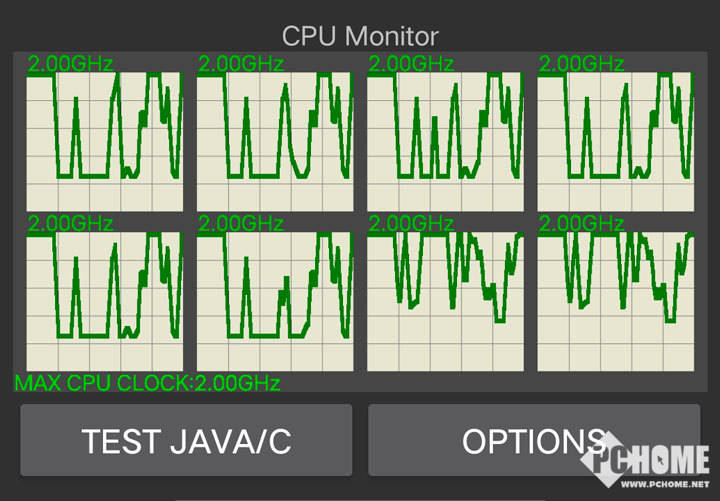
Task: Click the 2.00GHz label above seventh graph
Action: tap(411, 223)
